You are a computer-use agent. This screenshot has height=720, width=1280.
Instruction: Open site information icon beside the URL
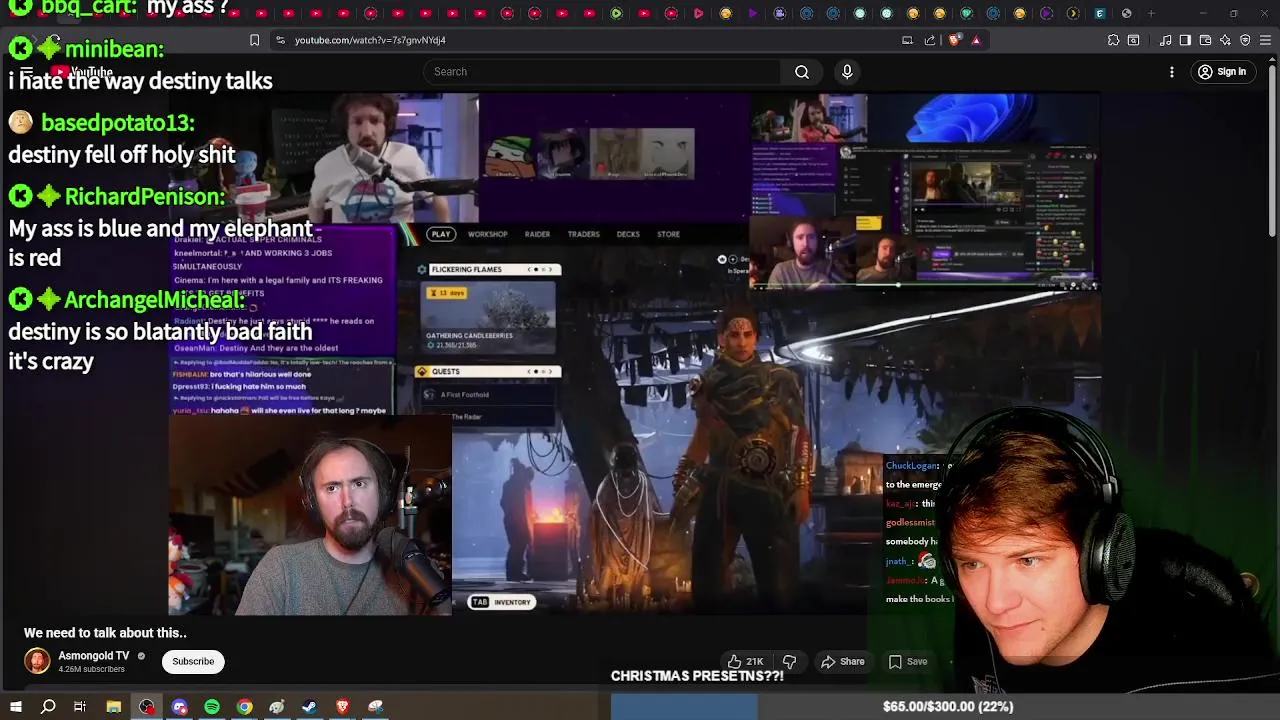tap(280, 40)
